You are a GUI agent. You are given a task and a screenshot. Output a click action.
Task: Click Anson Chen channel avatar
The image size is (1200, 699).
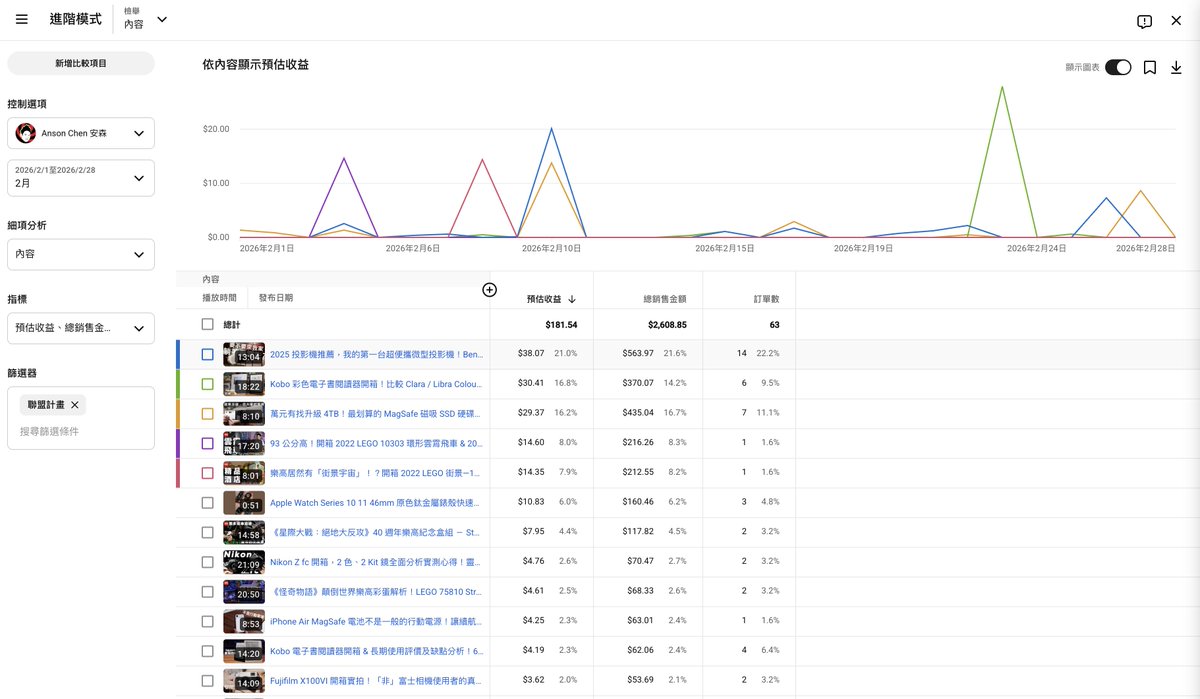coord(26,133)
